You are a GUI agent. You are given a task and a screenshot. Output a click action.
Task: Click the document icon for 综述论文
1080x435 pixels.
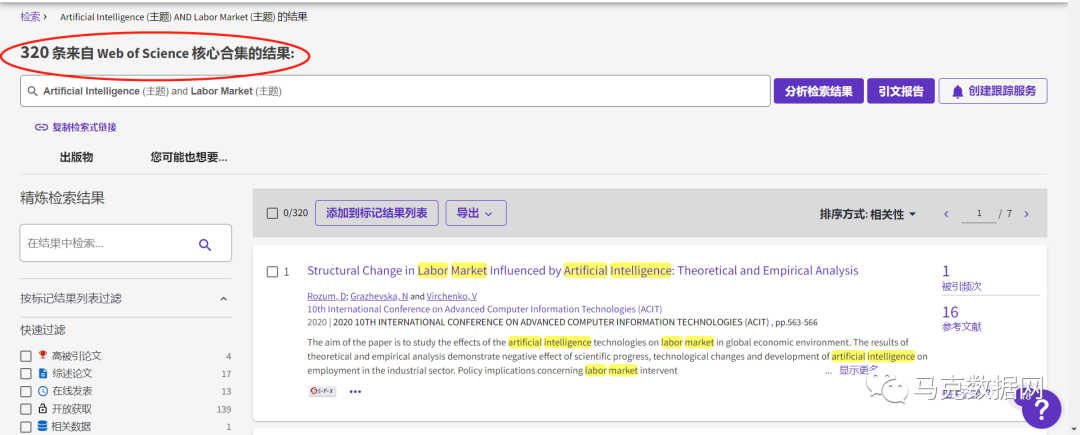click(43, 374)
